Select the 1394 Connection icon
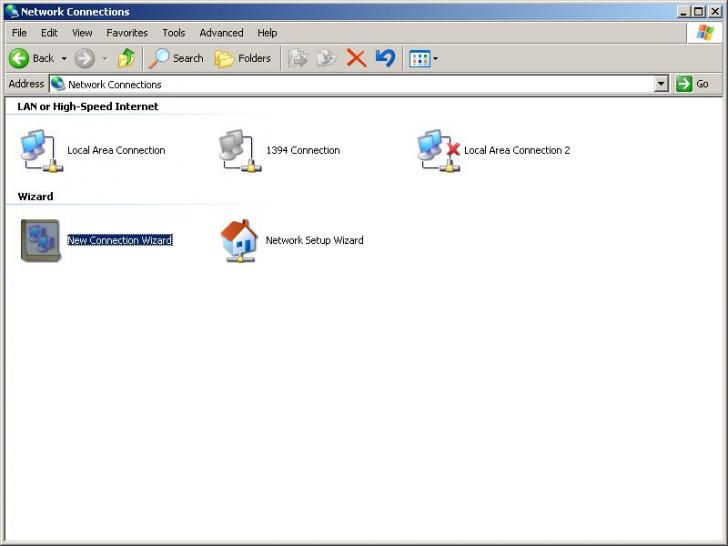 [x=239, y=150]
